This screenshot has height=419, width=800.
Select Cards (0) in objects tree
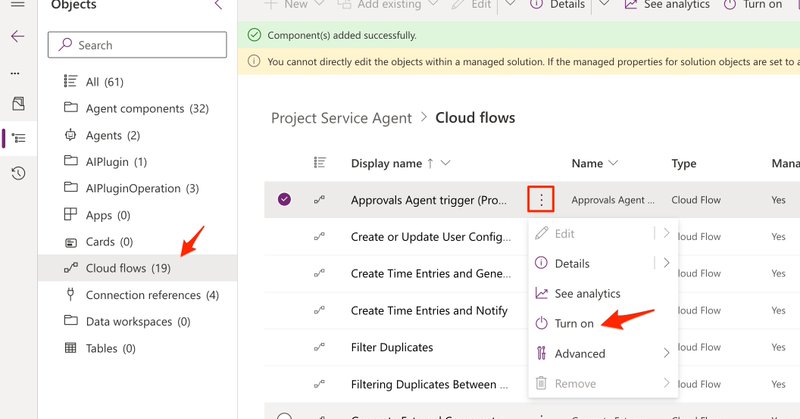(137, 241)
